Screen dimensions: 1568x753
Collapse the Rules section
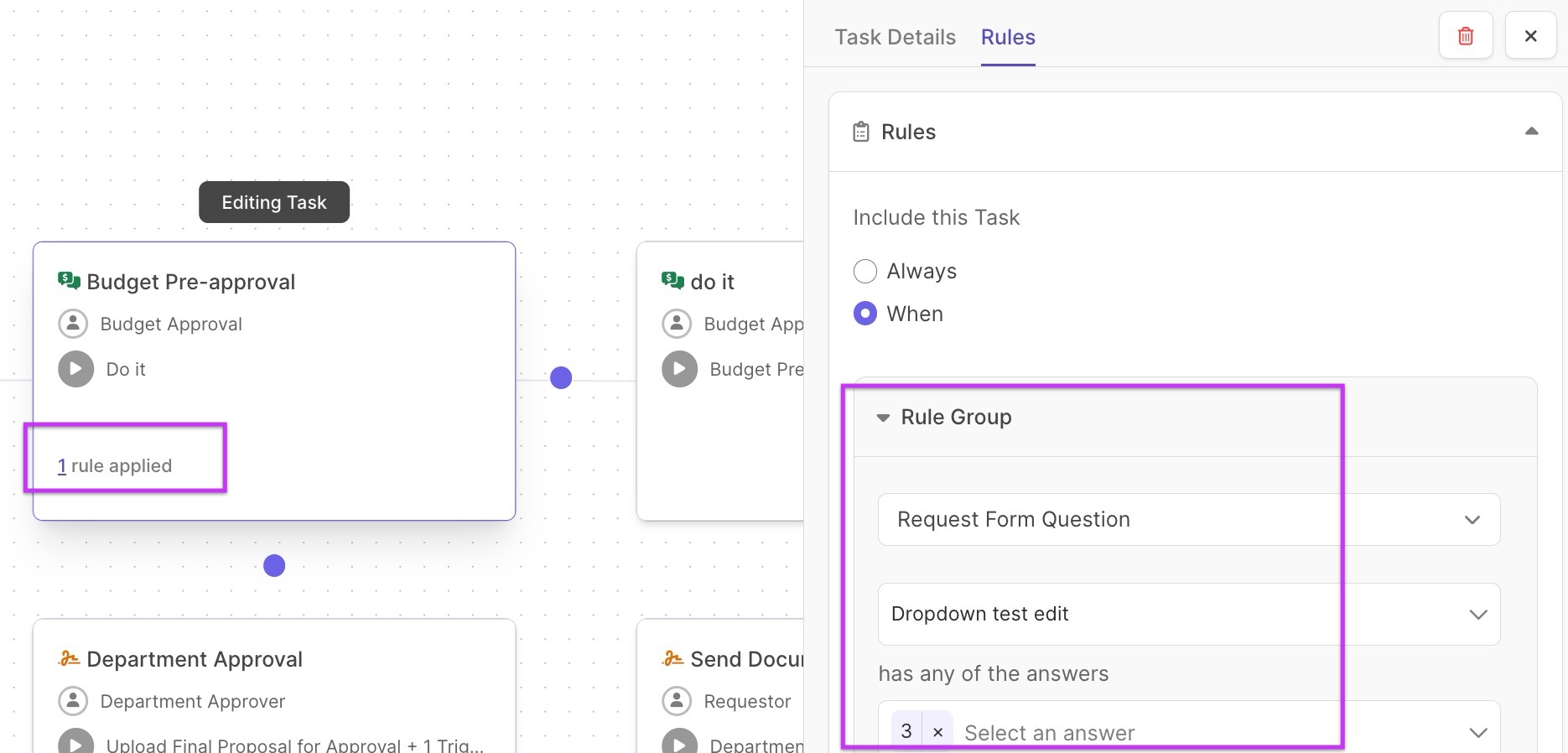coord(1531,132)
